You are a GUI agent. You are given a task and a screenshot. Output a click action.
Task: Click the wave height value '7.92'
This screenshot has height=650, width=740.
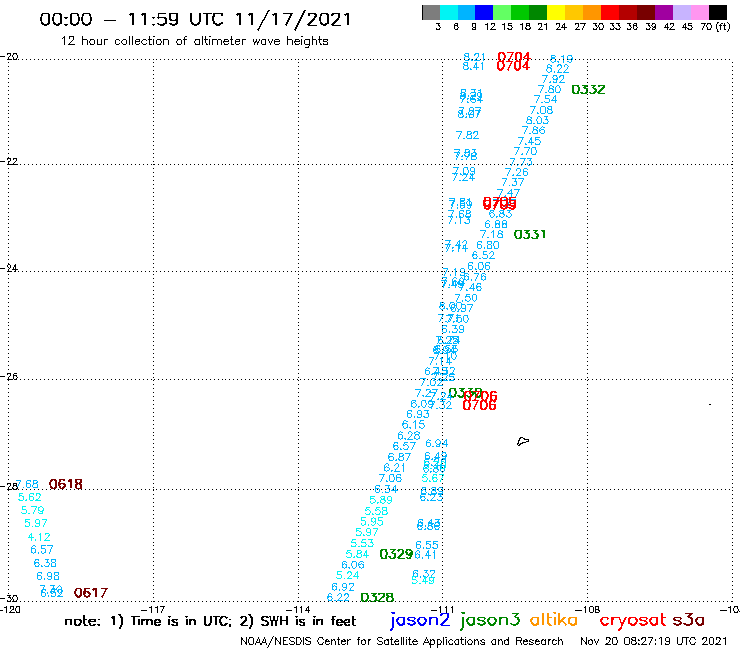(x=553, y=79)
